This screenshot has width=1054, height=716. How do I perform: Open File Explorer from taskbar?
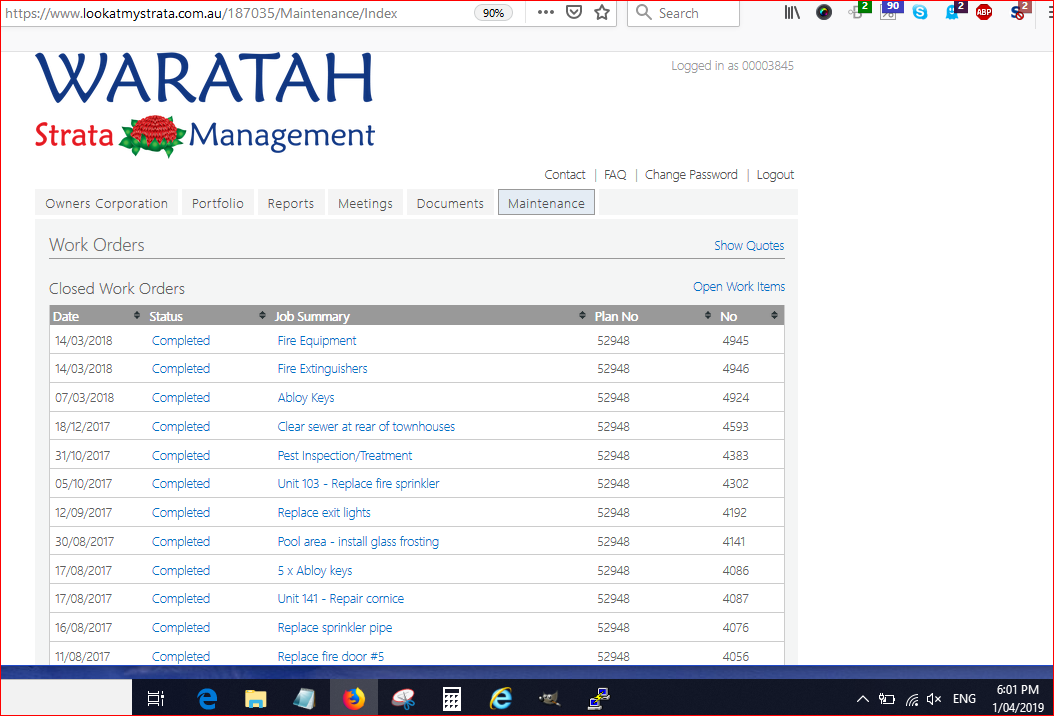pyautogui.click(x=255, y=699)
